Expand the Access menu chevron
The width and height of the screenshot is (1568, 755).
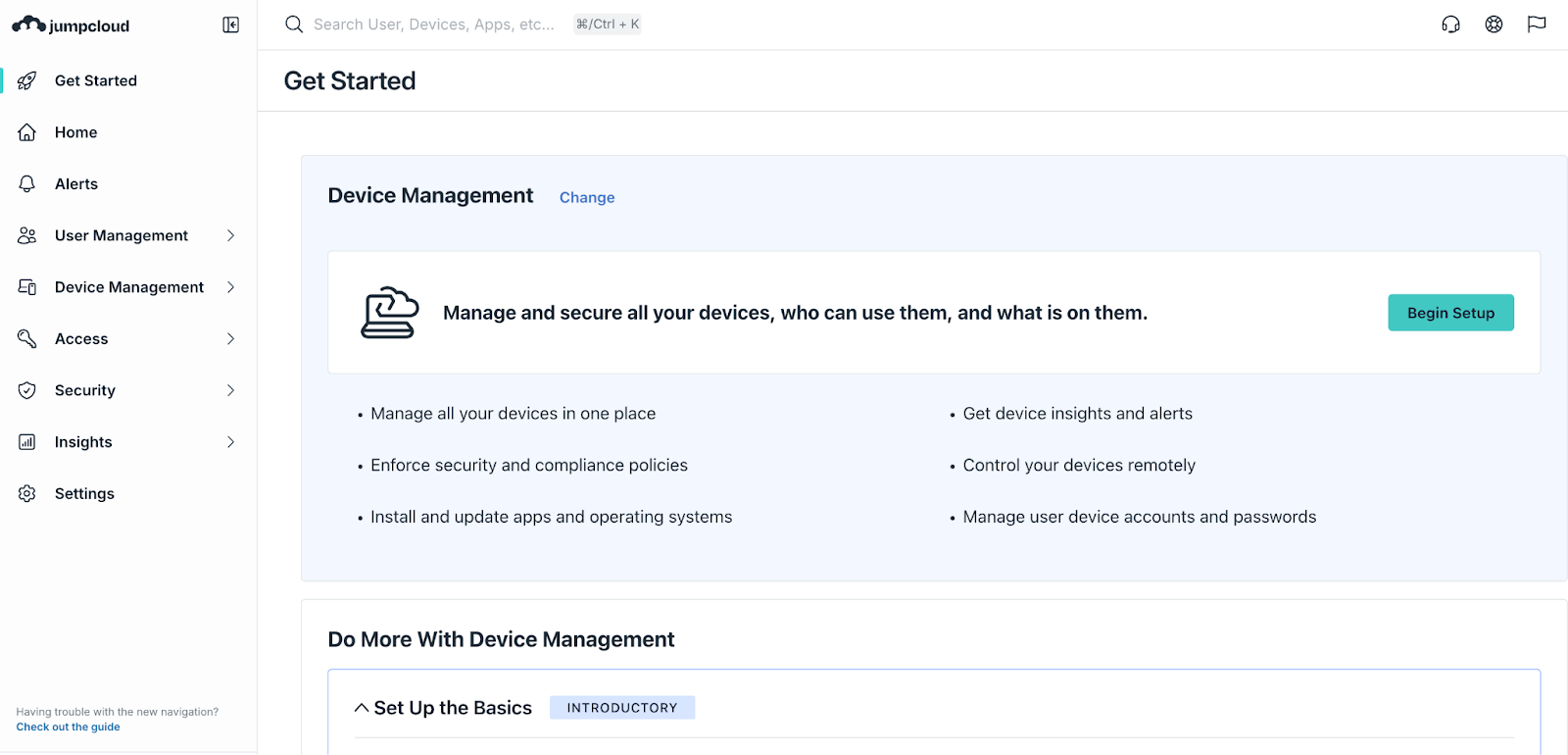tap(231, 339)
